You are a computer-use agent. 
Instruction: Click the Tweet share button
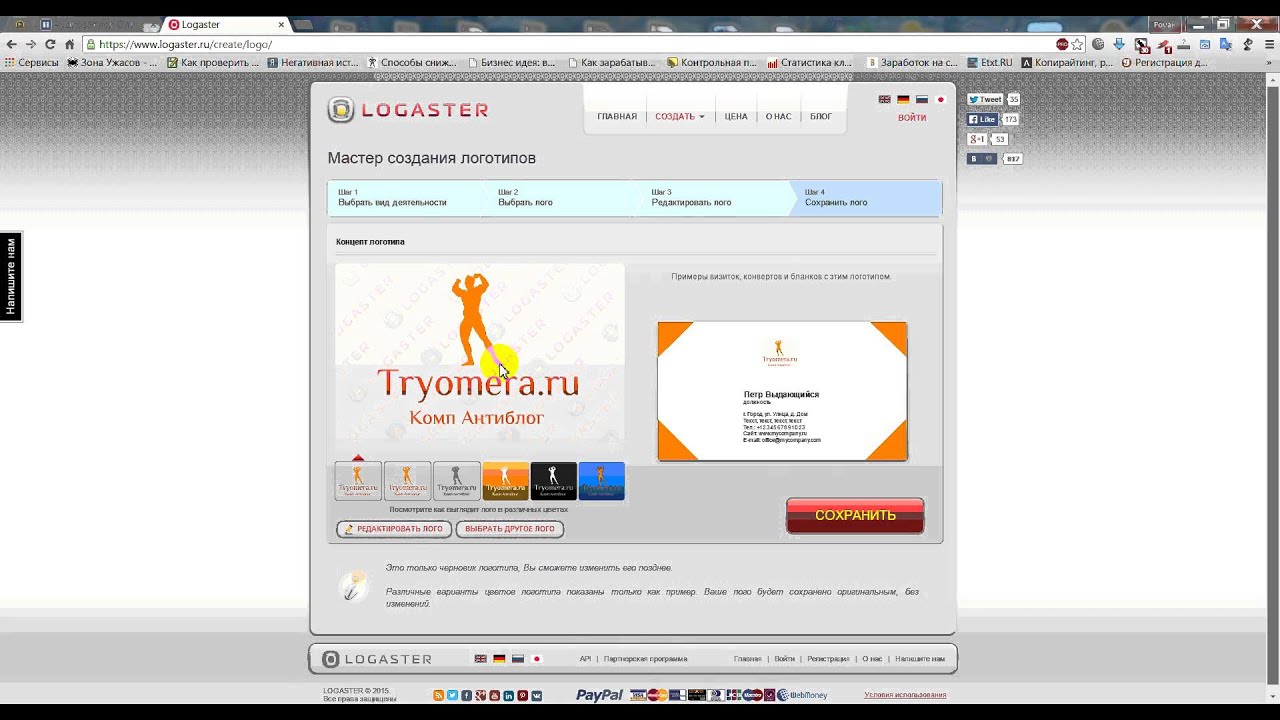[x=985, y=99]
